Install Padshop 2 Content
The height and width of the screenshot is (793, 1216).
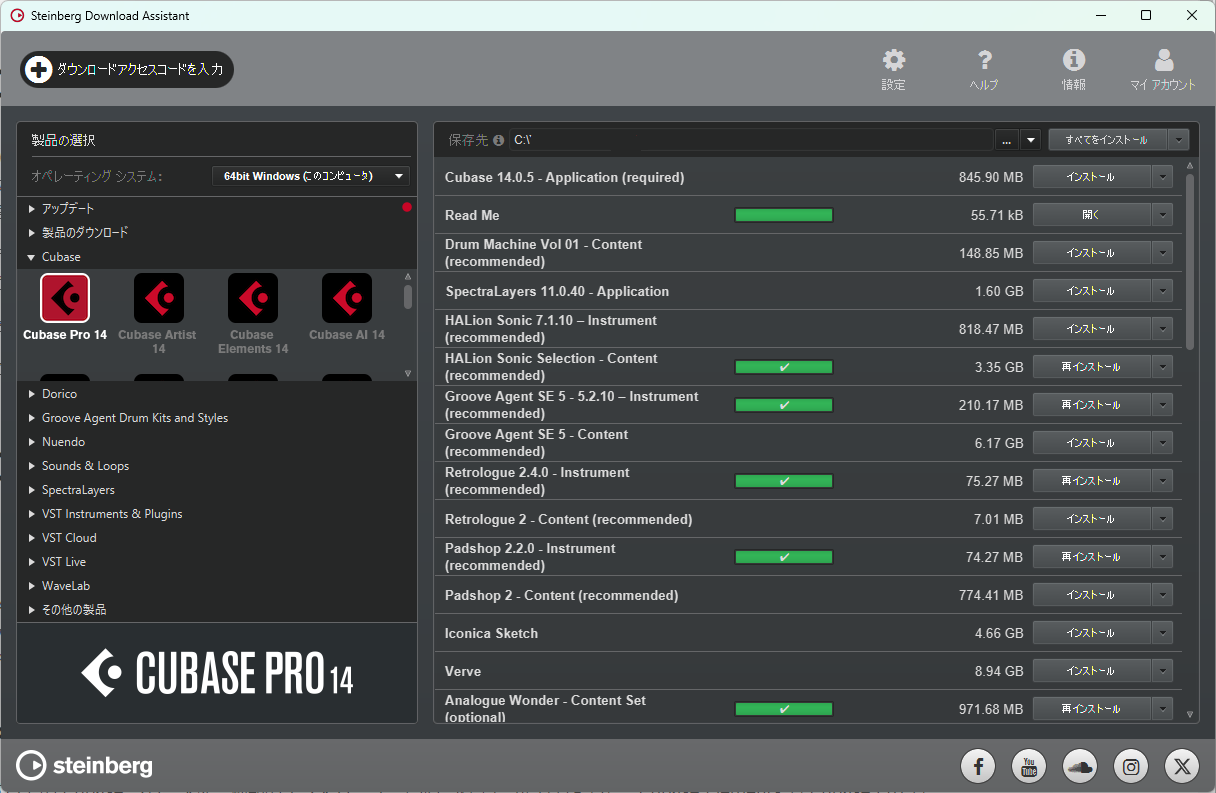[1091, 595]
